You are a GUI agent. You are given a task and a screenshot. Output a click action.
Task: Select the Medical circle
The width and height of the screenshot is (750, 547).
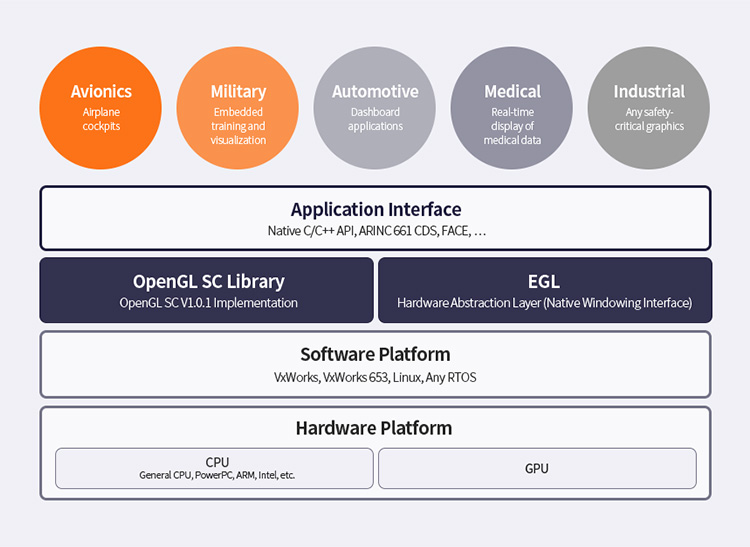tap(512, 108)
